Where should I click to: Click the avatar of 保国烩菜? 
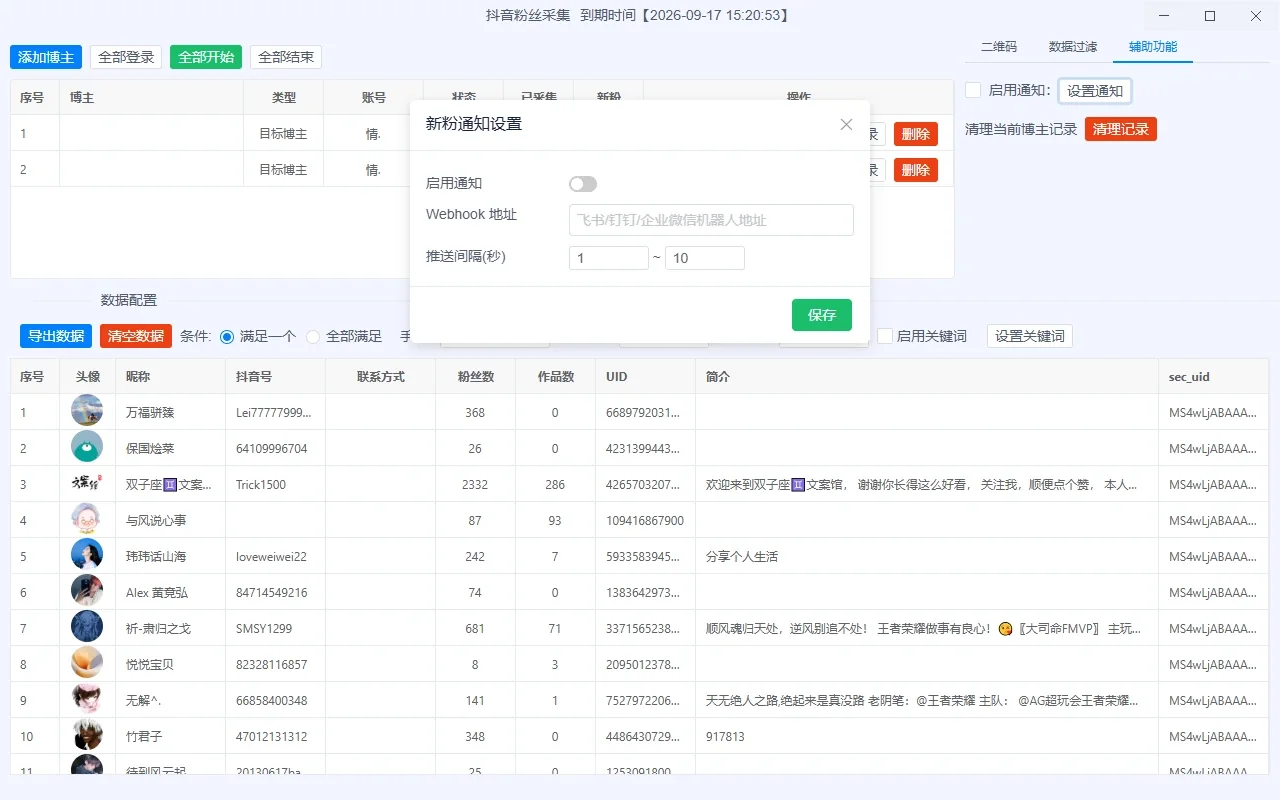coord(87,447)
